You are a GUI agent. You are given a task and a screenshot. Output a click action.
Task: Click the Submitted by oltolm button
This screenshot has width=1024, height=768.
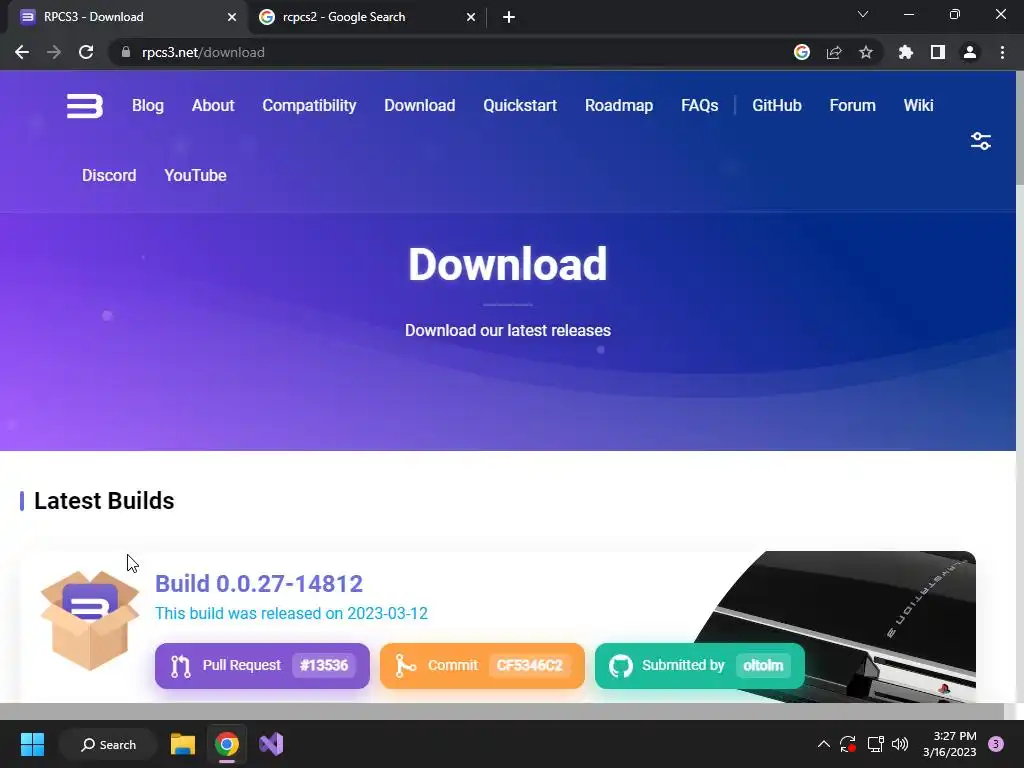[x=699, y=665]
